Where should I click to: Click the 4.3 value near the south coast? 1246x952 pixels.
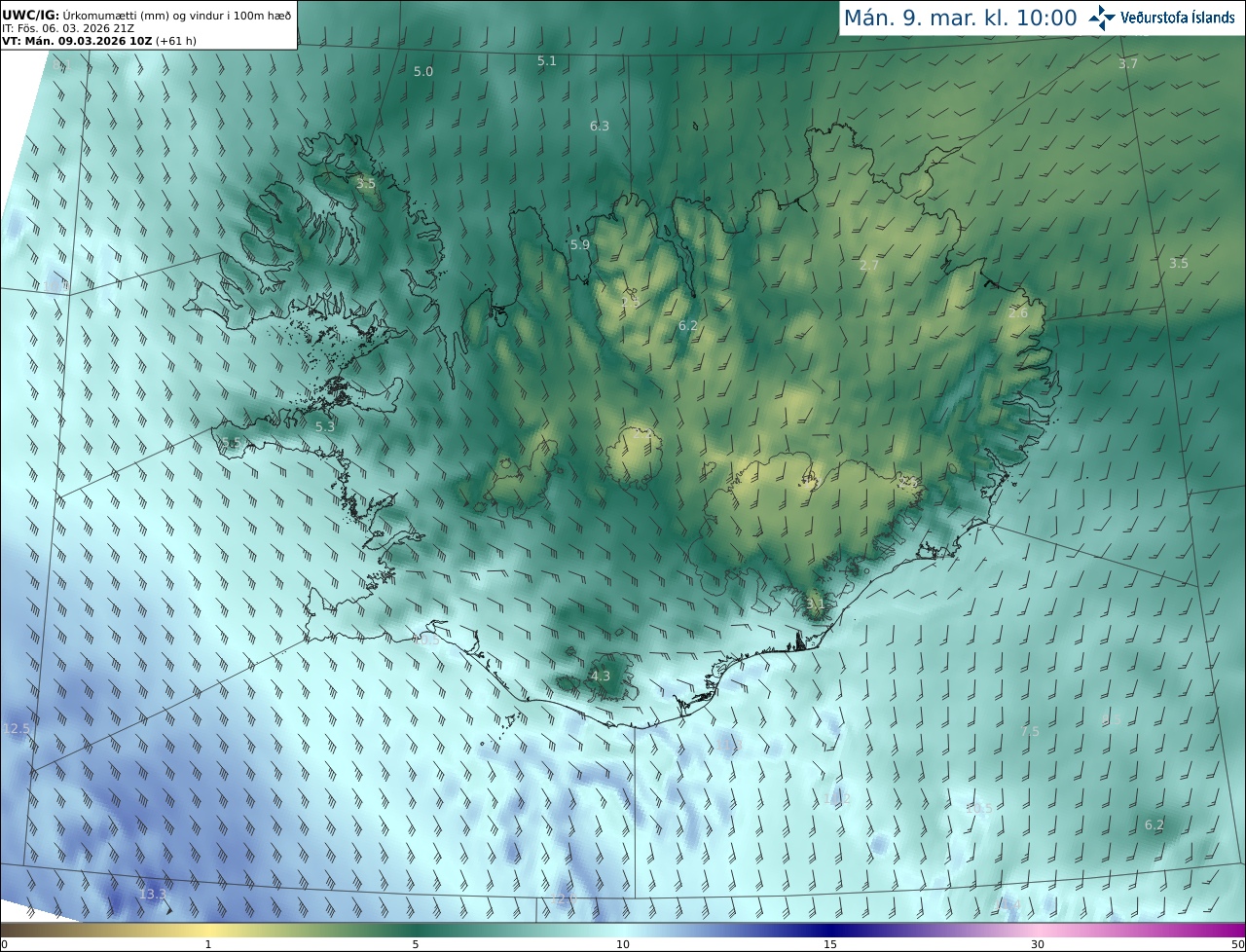(x=601, y=676)
